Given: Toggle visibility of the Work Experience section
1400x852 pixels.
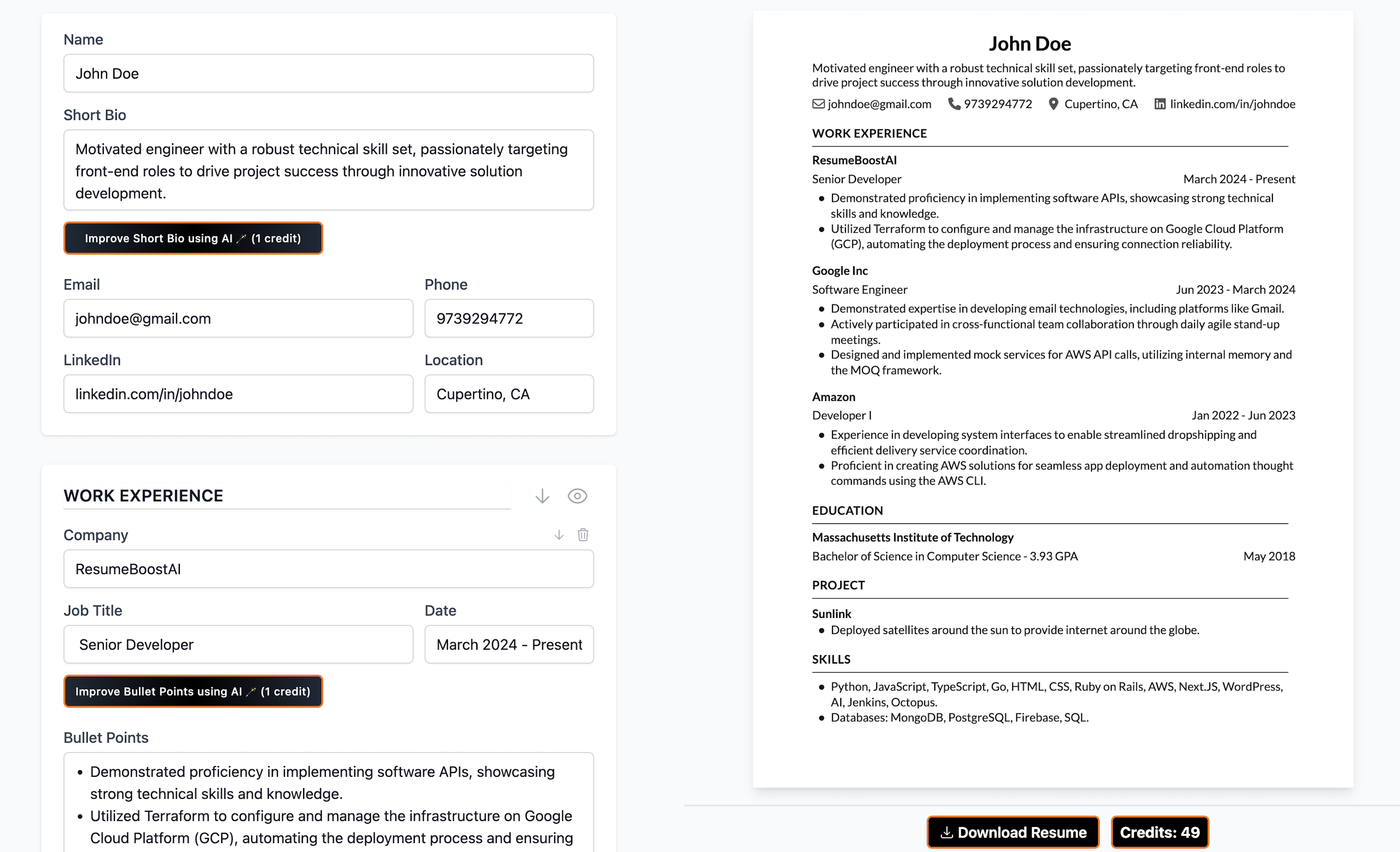Looking at the screenshot, I should click(x=578, y=495).
